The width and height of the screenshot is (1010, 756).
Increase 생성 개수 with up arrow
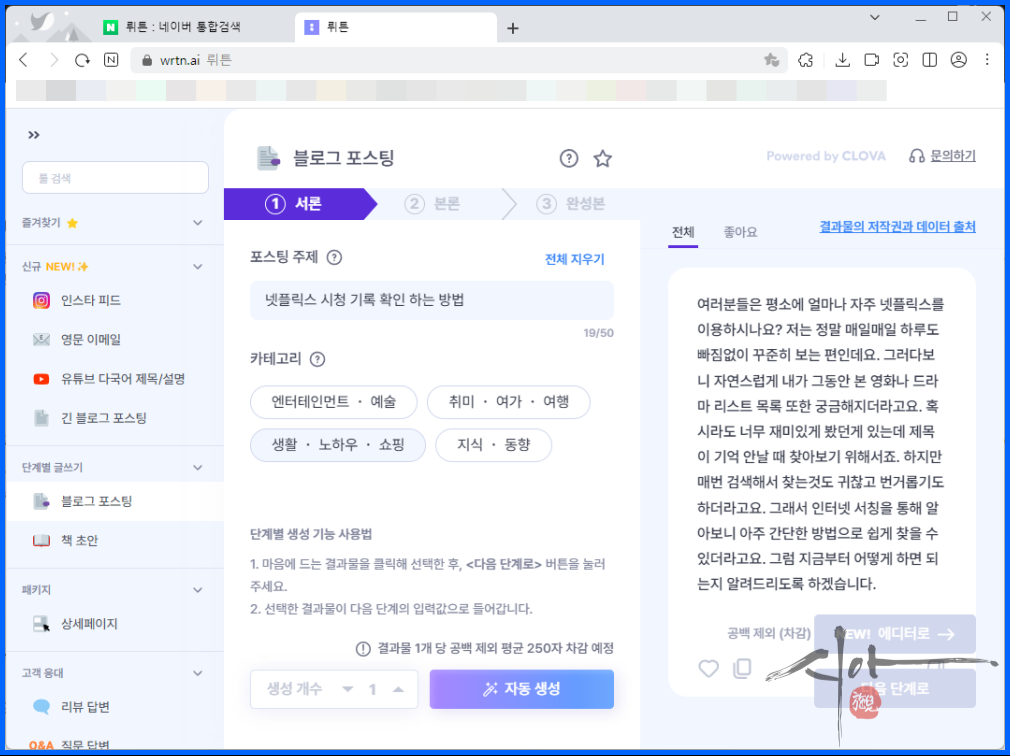pyautogui.click(x=399, y=689)
